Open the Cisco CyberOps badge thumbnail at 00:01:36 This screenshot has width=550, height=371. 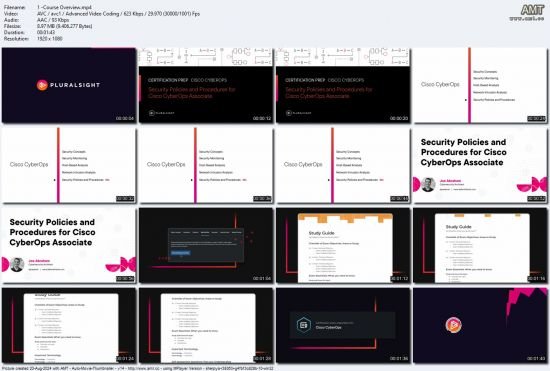pos(343,325)
